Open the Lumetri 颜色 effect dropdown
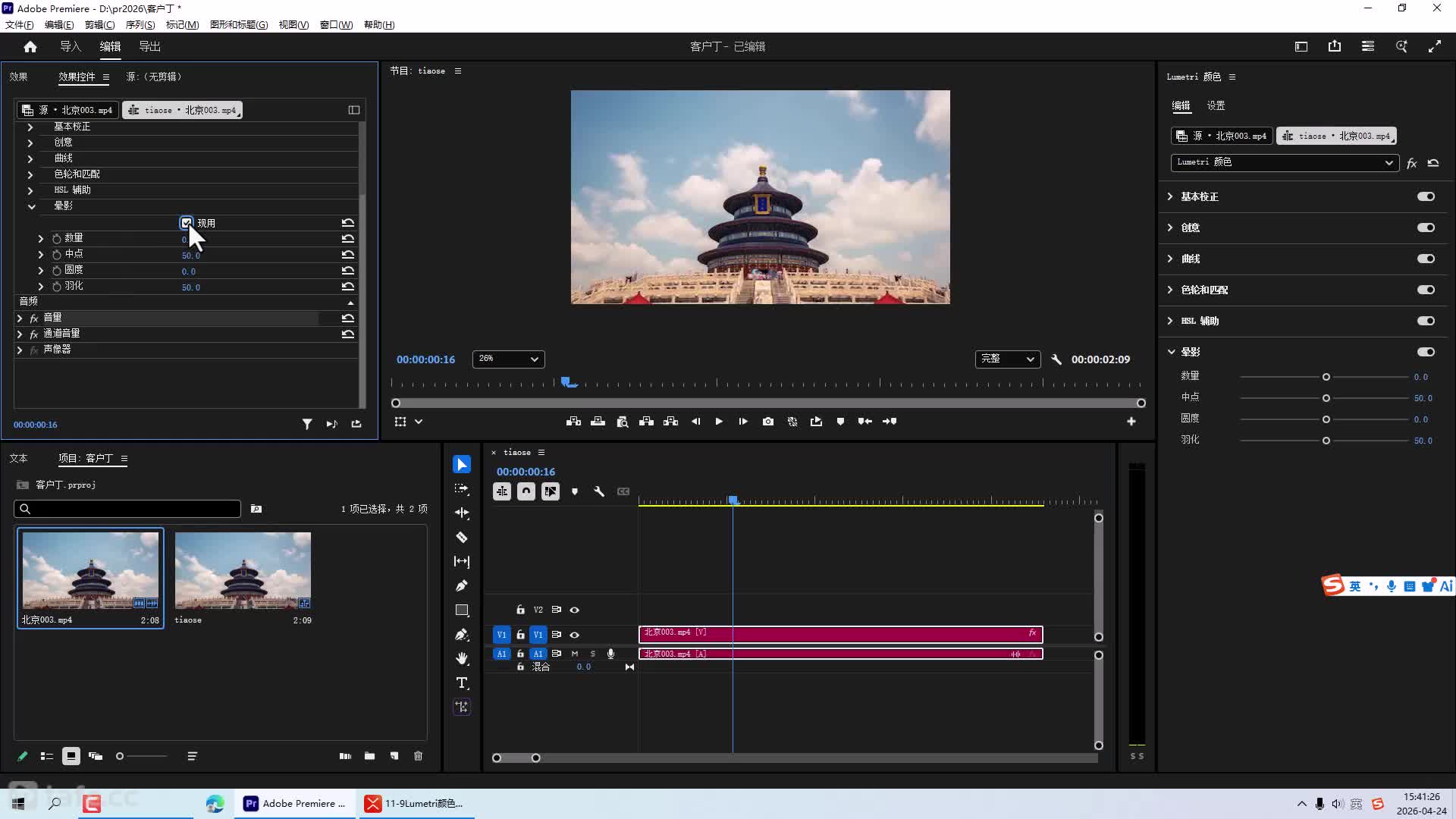The width and height of the screenshot is (1456, 819). click(x=1285, y=162)
